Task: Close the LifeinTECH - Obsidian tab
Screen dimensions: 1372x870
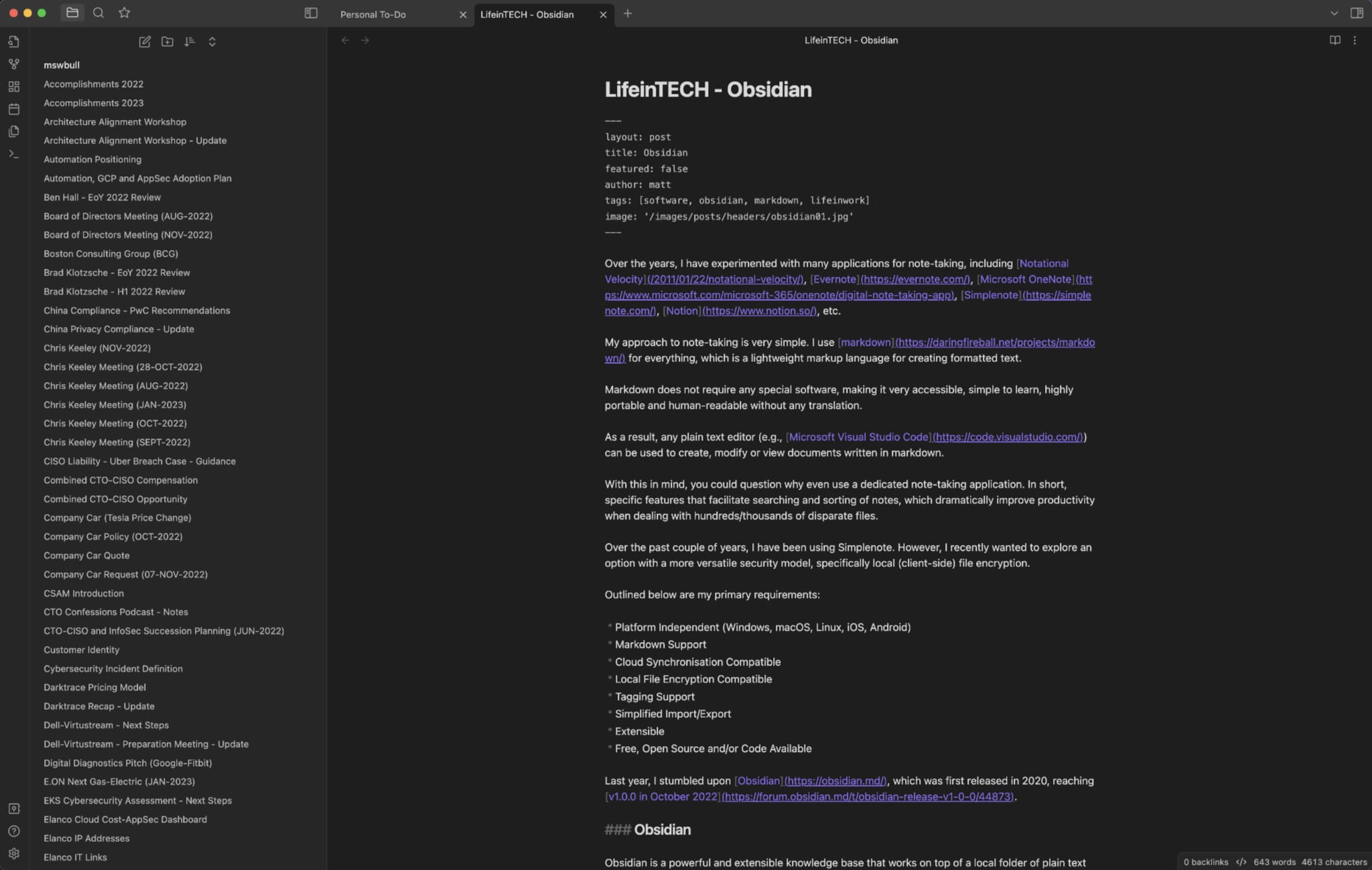Action: [x=603, y=14]
